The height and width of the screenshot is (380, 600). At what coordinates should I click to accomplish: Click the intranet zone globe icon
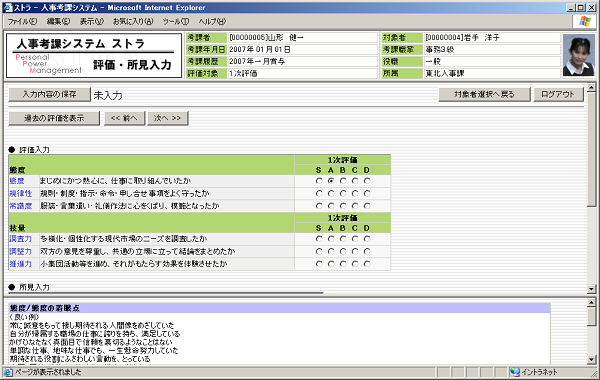[515, 372]
